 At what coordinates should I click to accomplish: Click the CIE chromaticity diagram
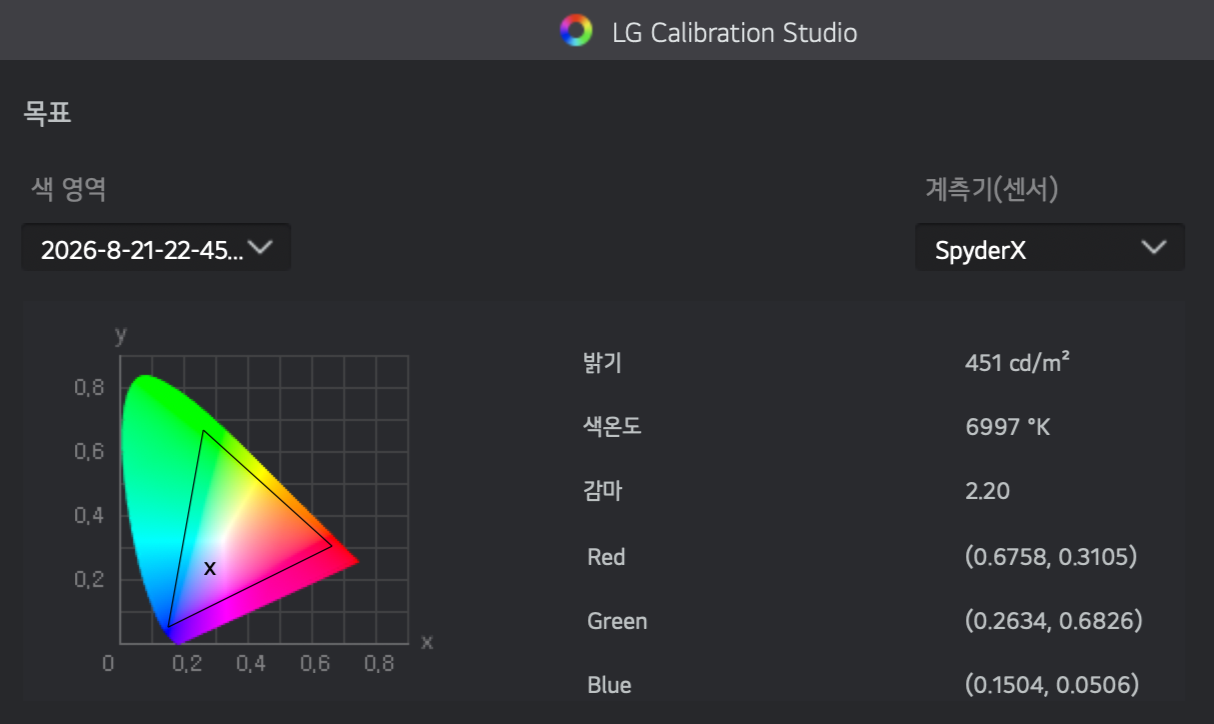tap(263, 498)
